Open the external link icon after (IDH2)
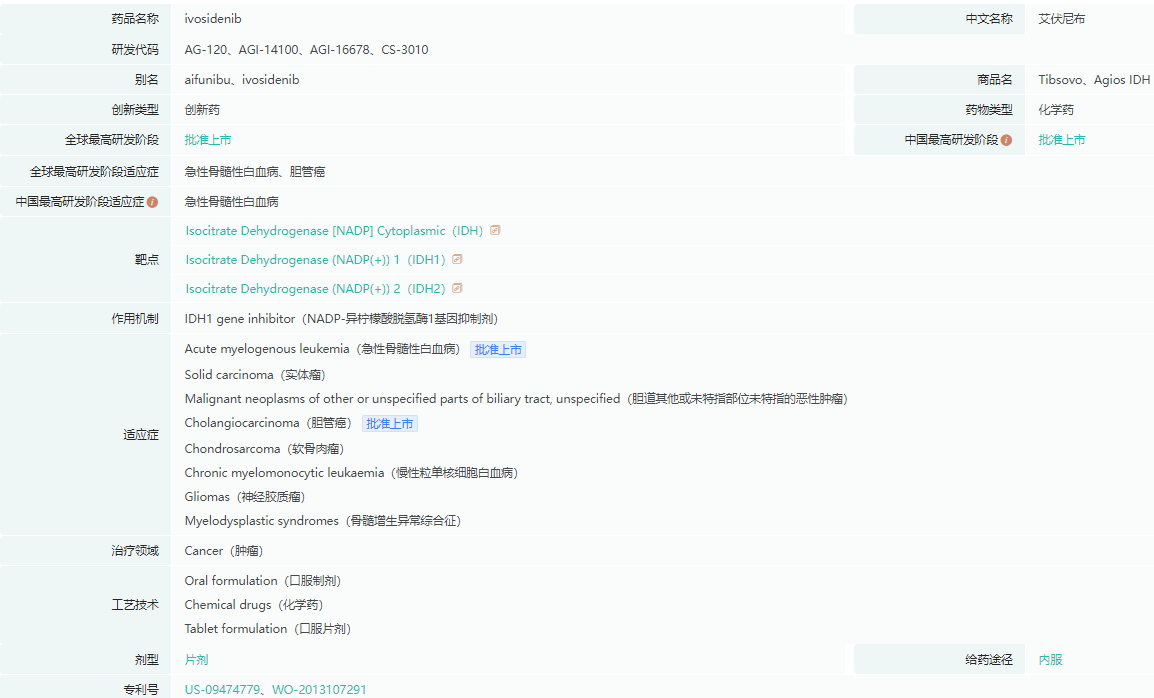This screenshot has width=1154, height=698. pos(457,288)
